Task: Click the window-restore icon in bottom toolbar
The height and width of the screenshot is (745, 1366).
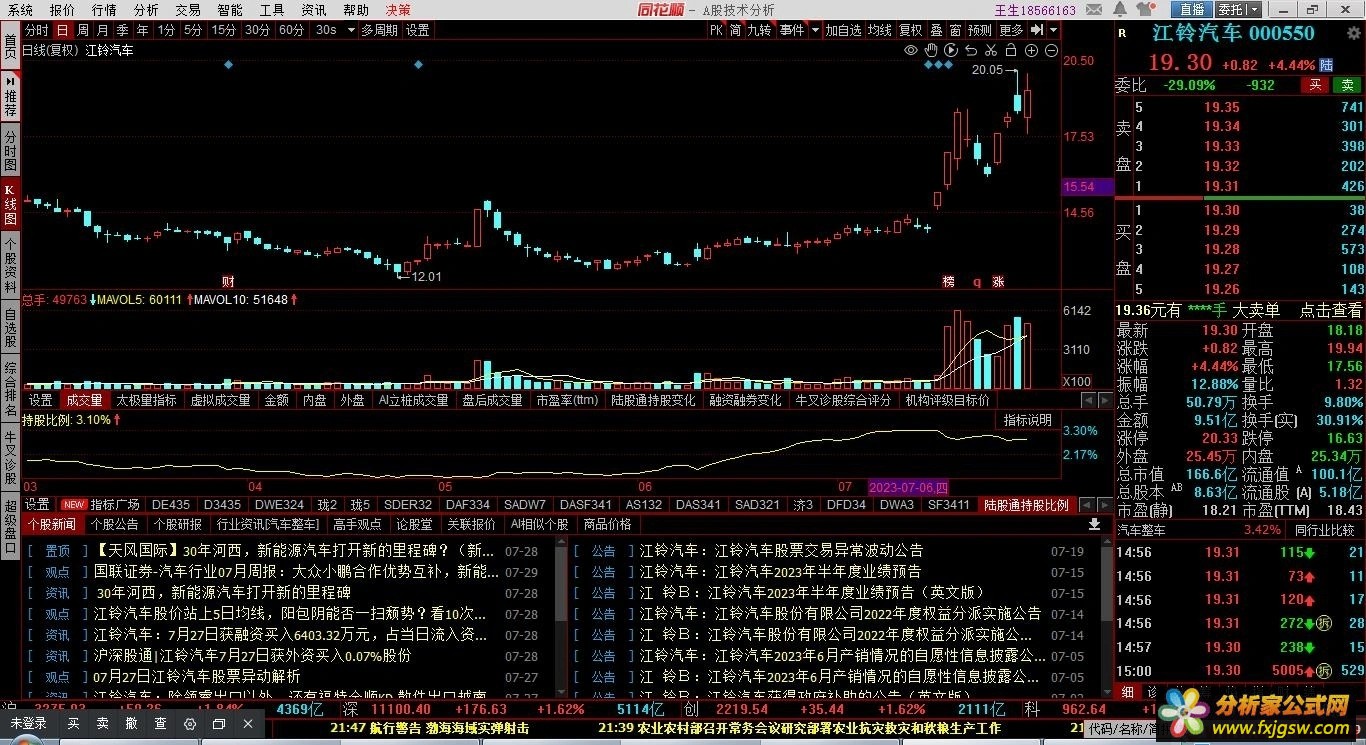Action: coord(219,724)
